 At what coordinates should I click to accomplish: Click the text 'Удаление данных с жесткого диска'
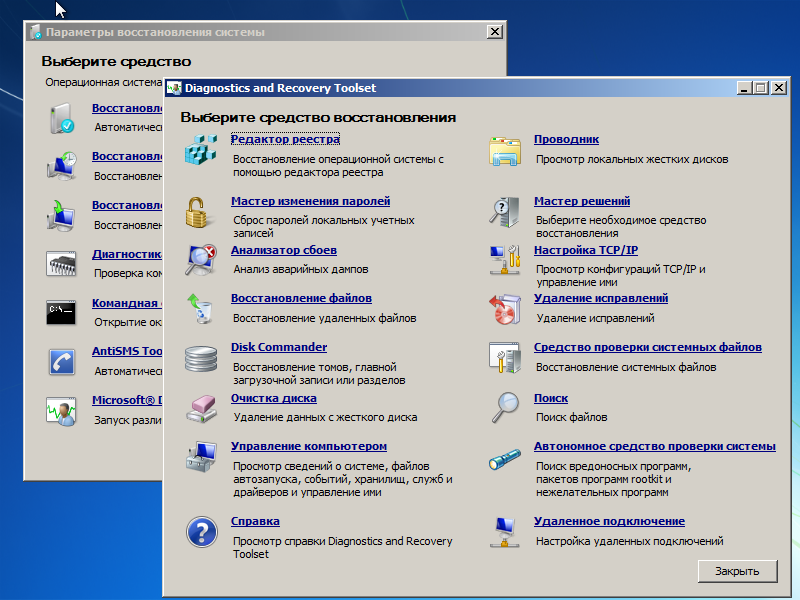326,417
